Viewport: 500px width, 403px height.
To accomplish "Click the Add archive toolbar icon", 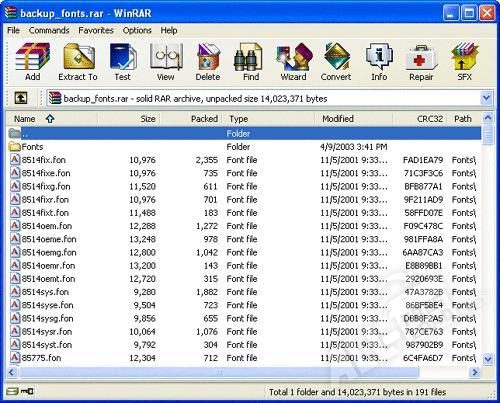I will [33, 62].
